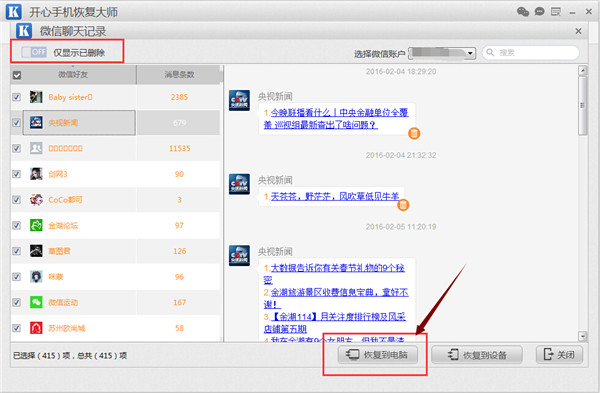The image size is (600, 393).
Task: Click the 剑网3 avatar icon
Action: coord(36,174)
